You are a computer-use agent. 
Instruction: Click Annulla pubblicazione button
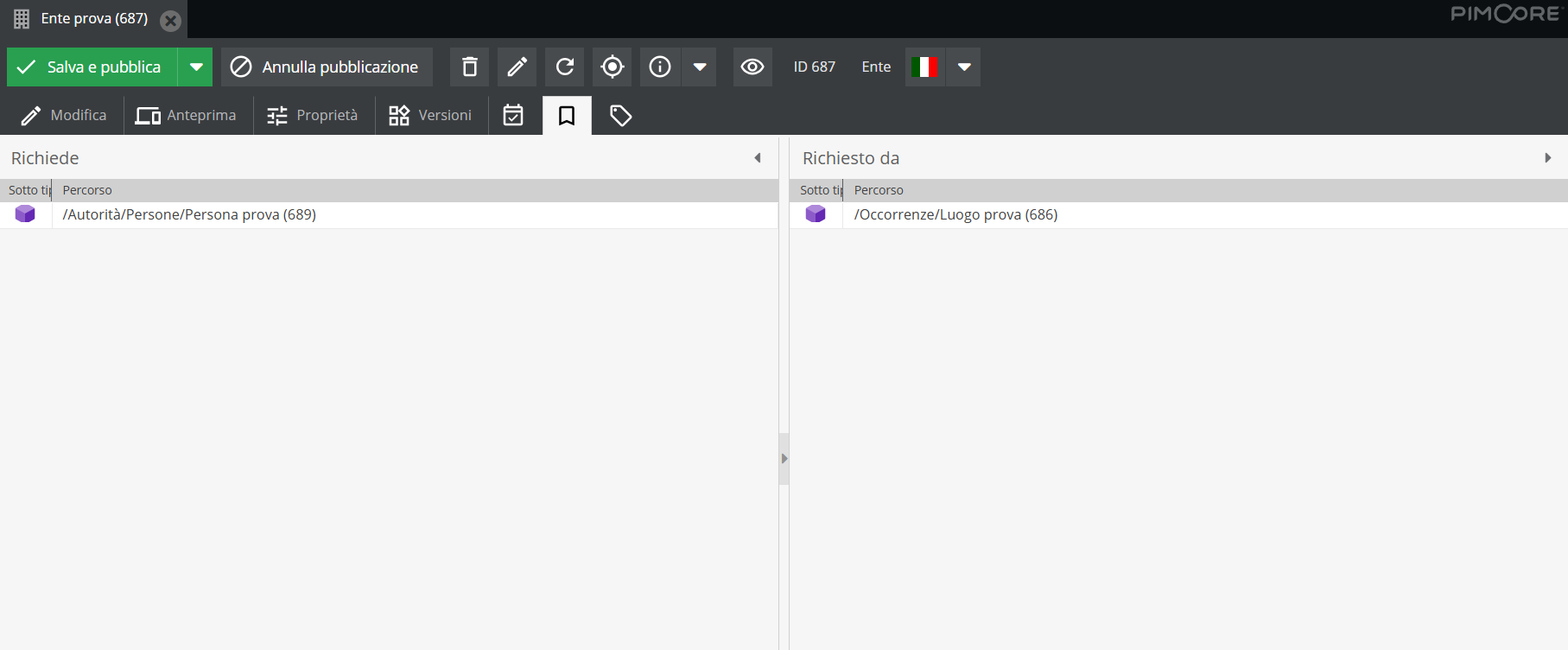coord(327,67)
